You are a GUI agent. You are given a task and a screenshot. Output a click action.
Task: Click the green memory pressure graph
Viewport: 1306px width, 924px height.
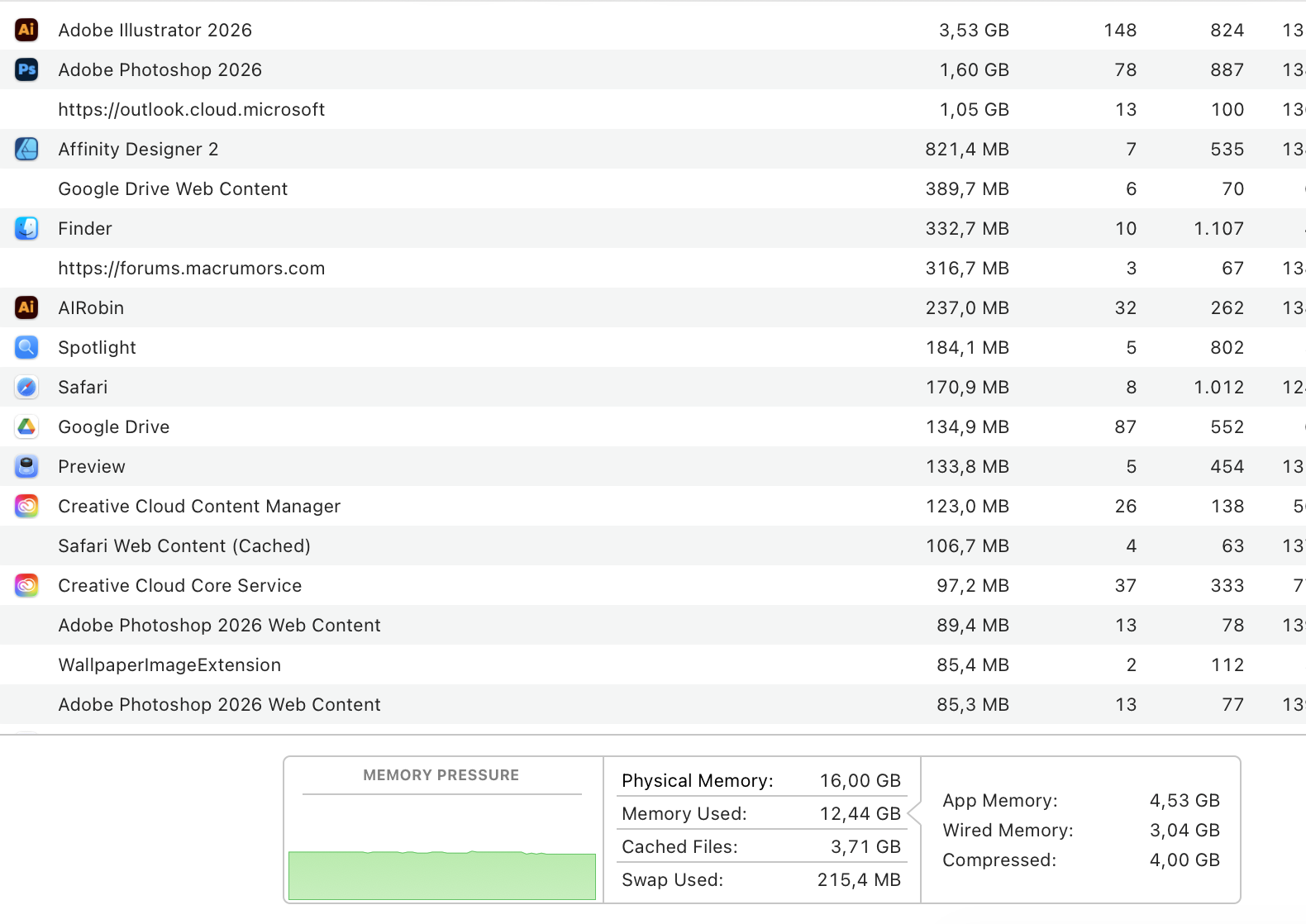[442, 875]
